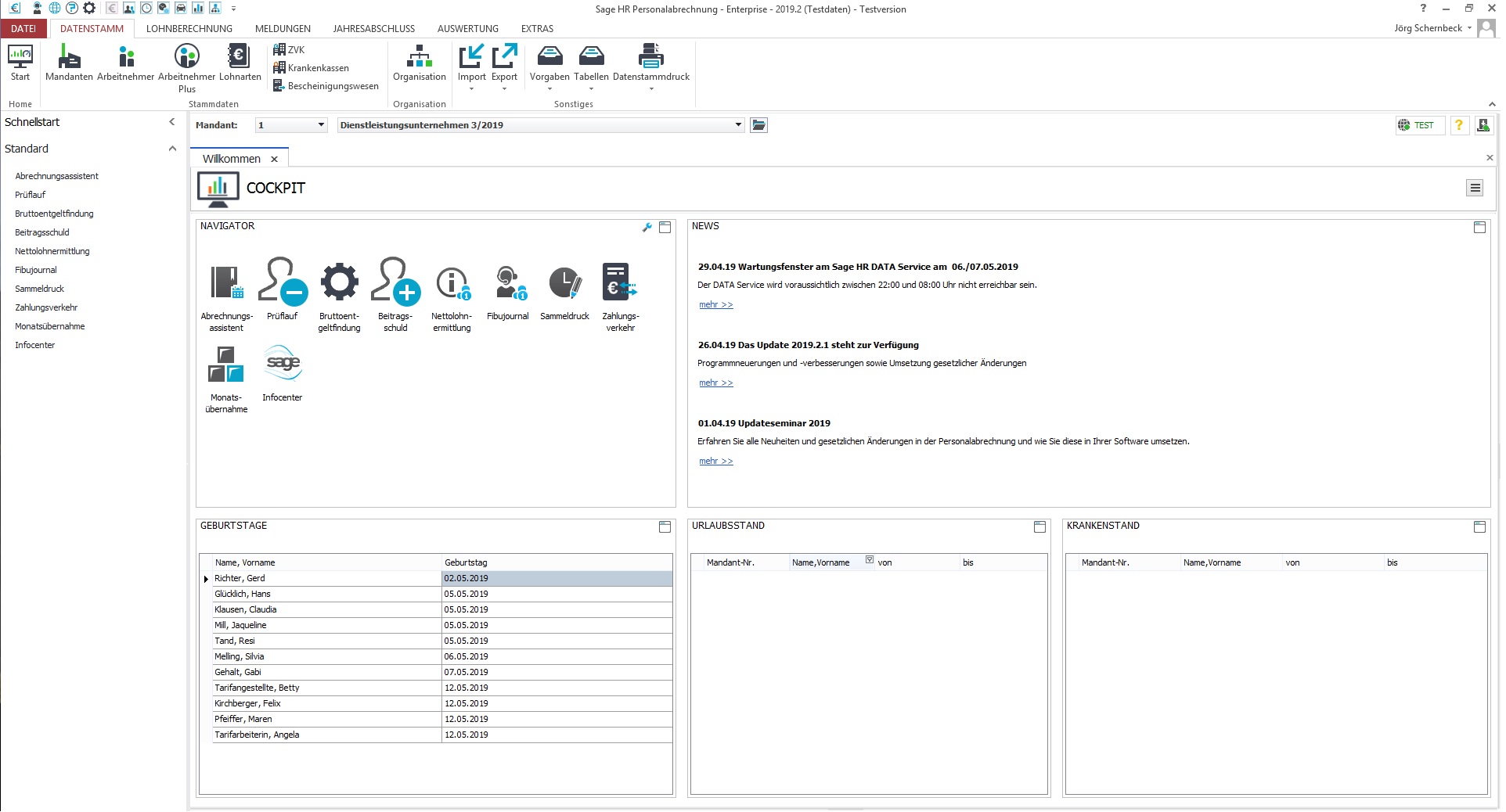The width and height of the screenshot is (1506, 812).
Task: Open Lohnarten from the ribbon
Action: 240,63
